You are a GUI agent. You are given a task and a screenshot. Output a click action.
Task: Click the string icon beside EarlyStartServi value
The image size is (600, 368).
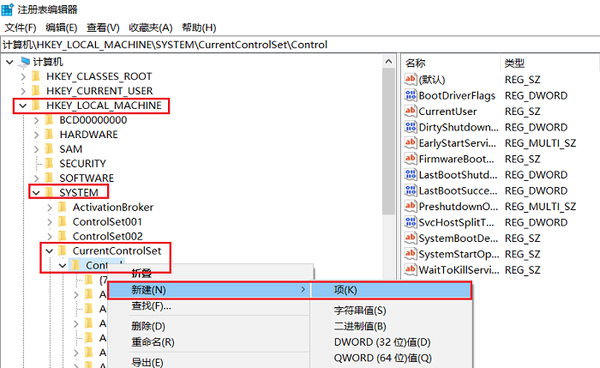coord(410,143)
